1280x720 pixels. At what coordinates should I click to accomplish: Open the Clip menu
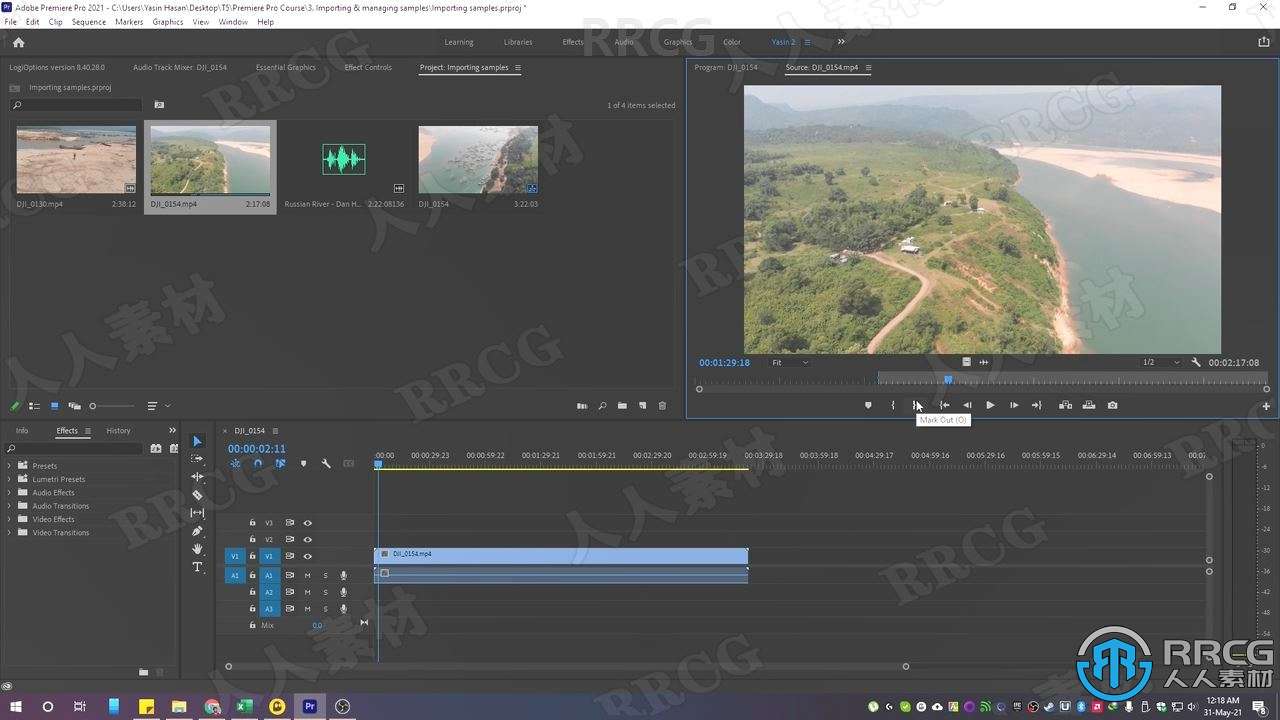coord(55,21)
